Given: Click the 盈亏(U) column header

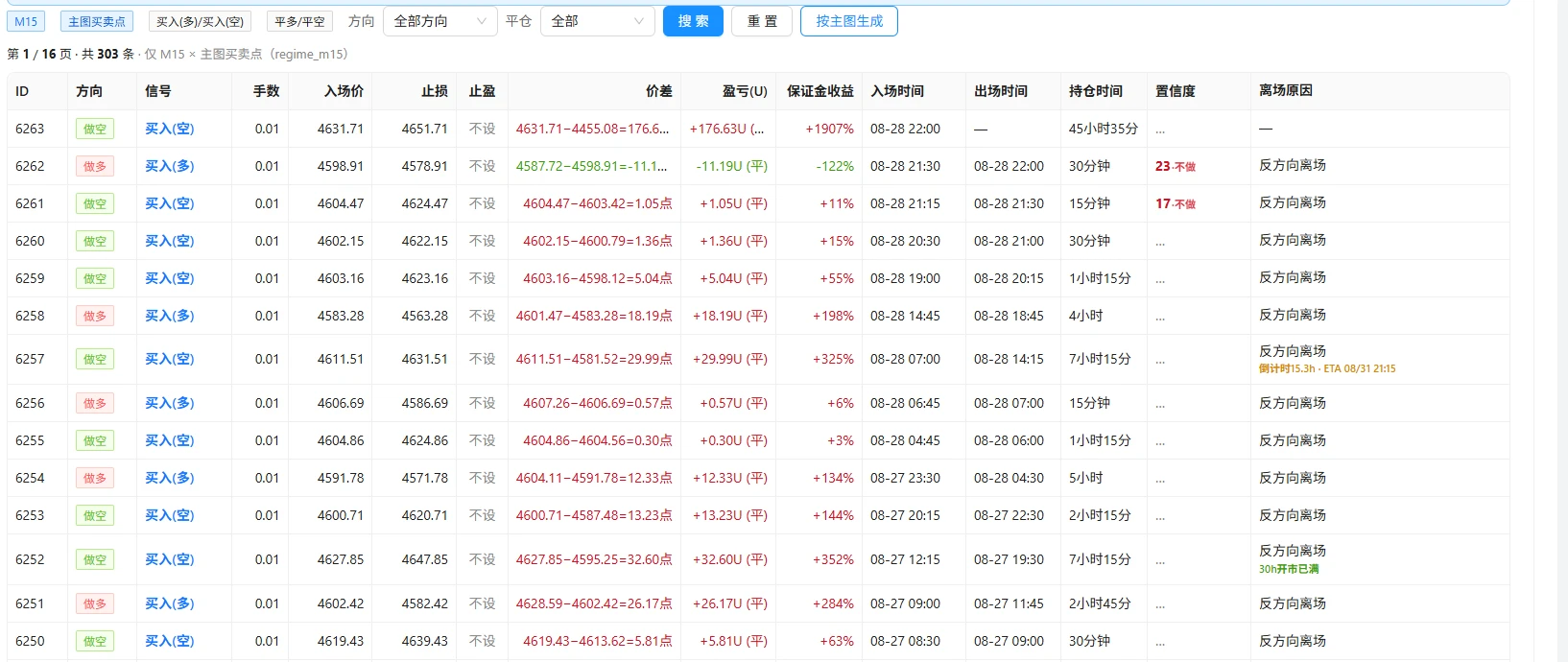Looking at the screenshot, I should coord(745,91).
